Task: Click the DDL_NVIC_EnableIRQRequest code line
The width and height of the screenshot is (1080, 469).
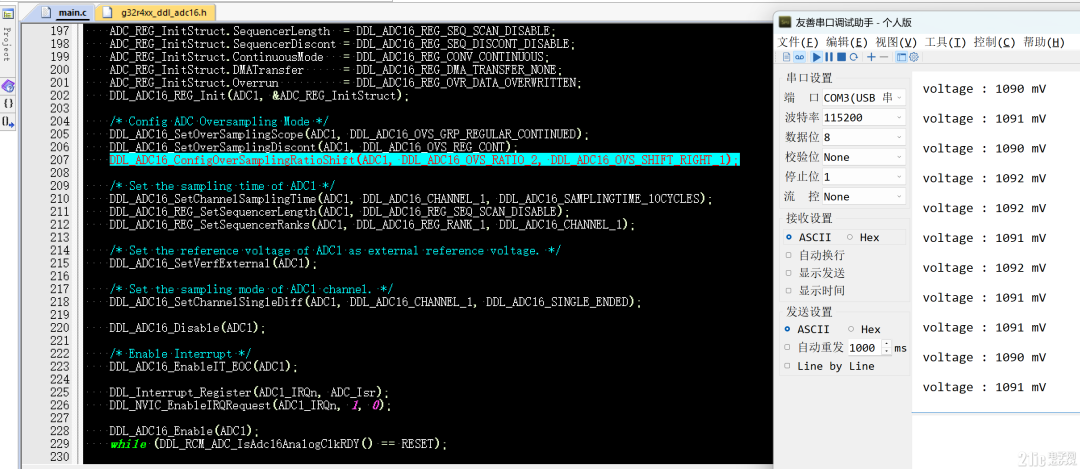Action: [250, 406]
